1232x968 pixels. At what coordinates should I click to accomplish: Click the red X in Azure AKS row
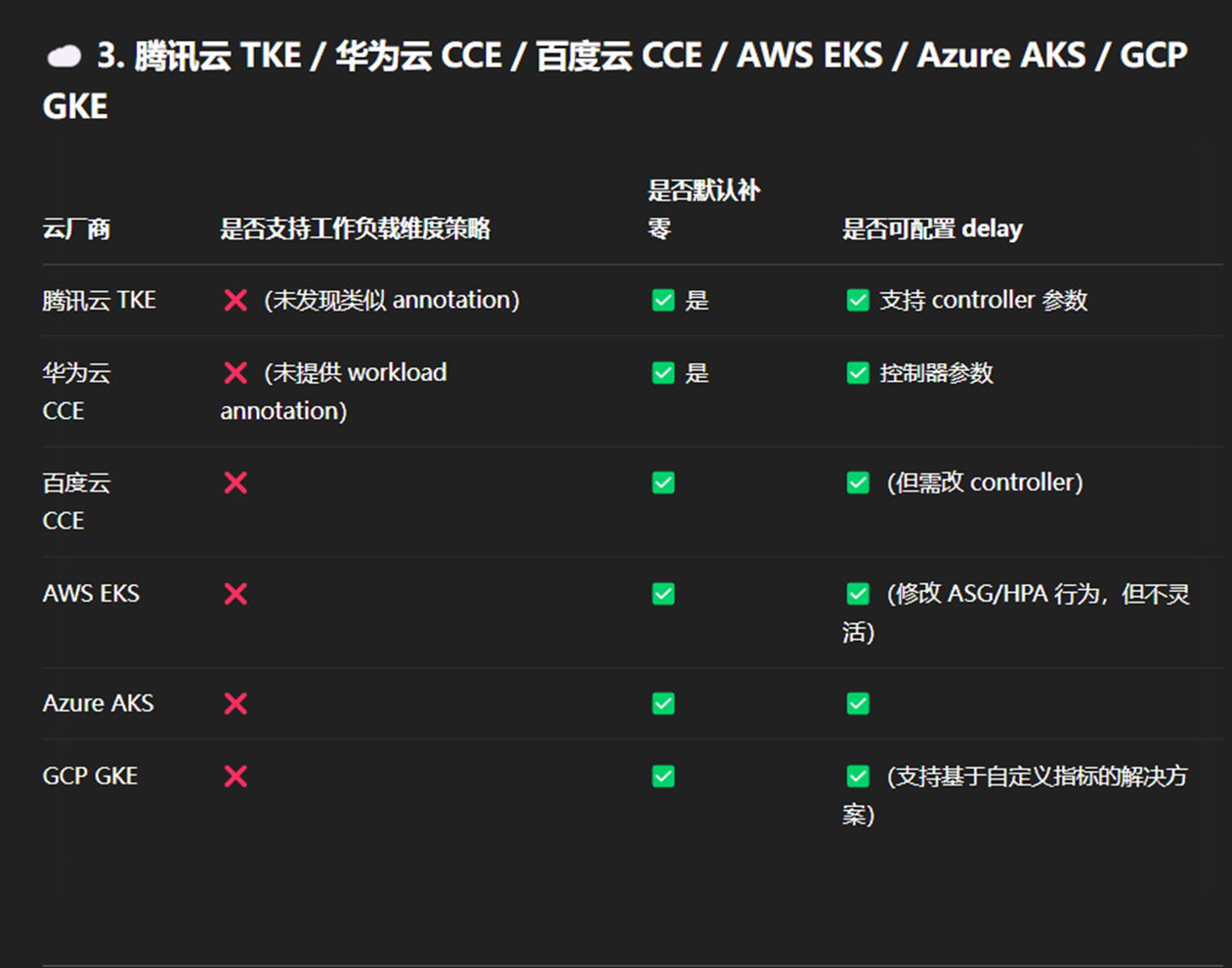tap(235, 703)
